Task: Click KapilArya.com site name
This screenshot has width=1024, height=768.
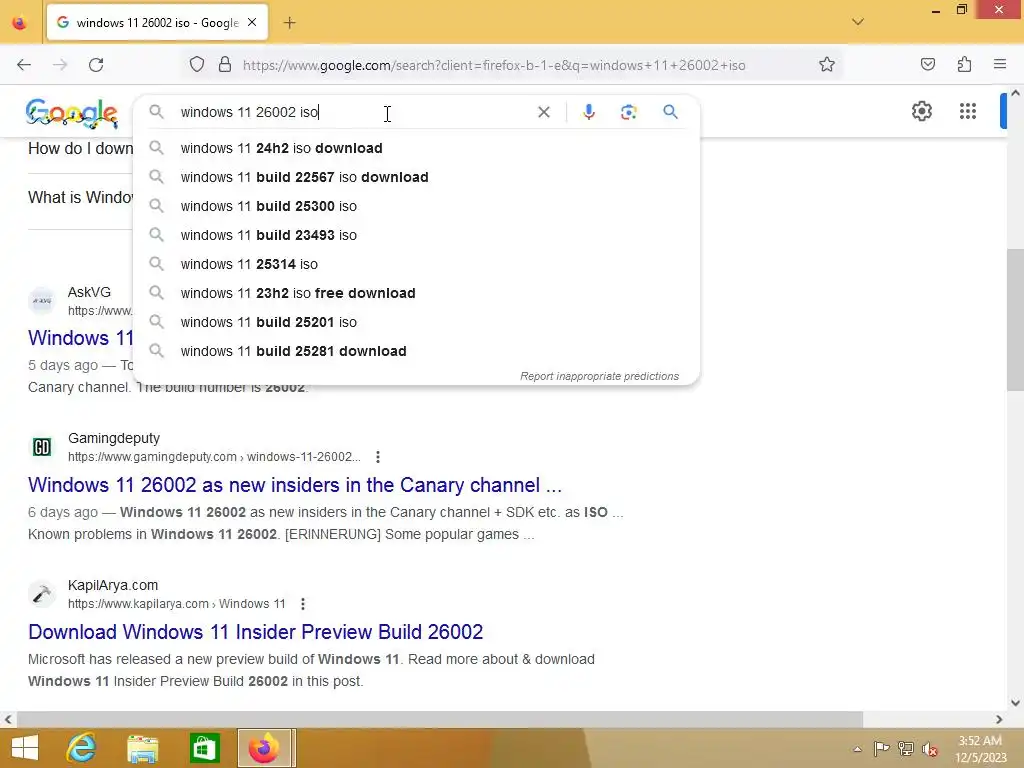Action: point(113,585)
